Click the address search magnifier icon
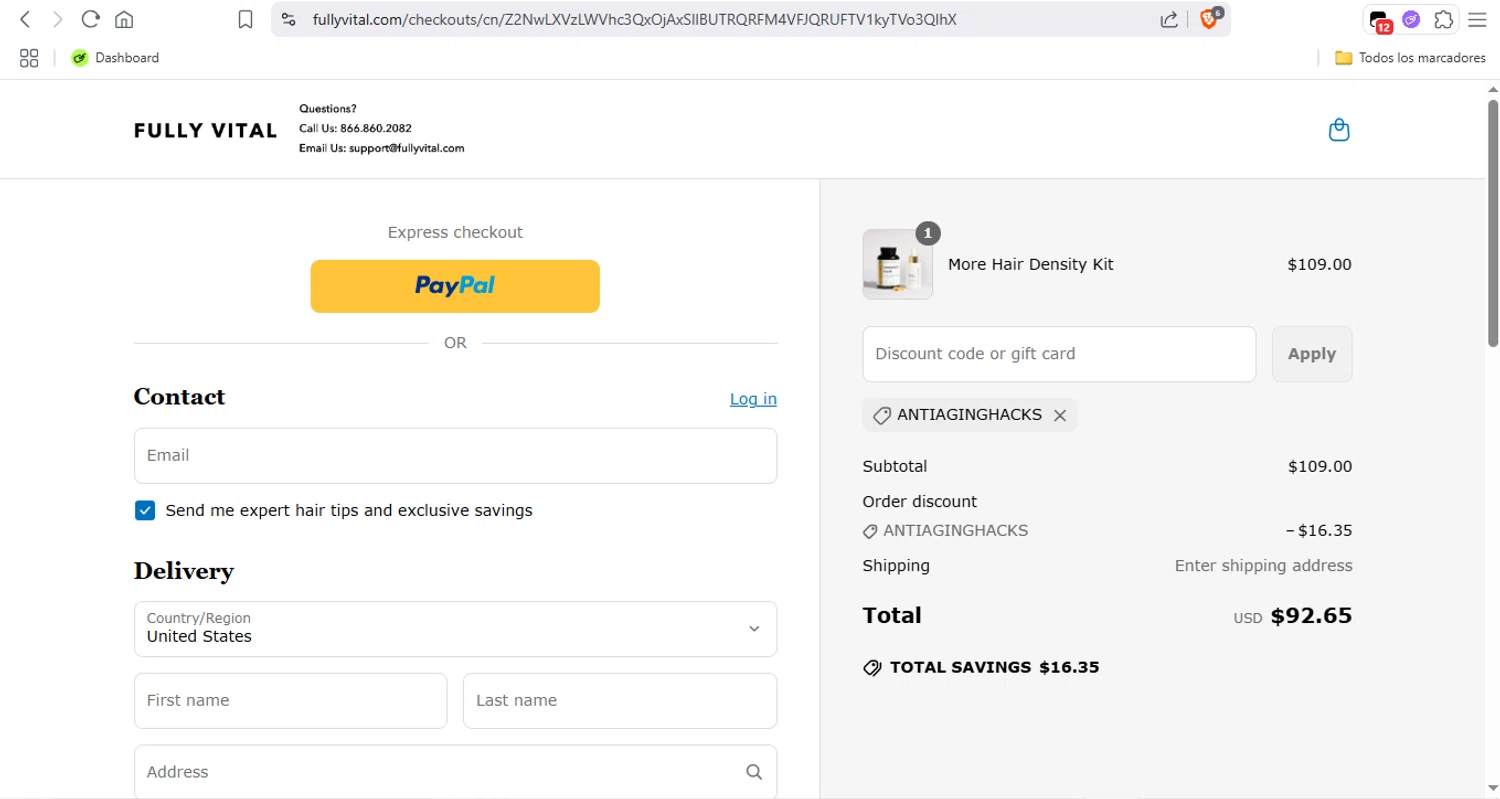The height and width of the screenshot is (799, 1500). [x=754, y=772]
